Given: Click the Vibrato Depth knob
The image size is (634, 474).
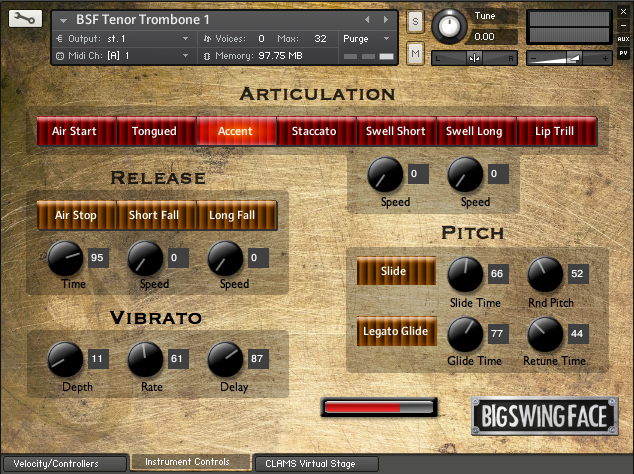Looking at the screenshot, I should click(65, 359).
